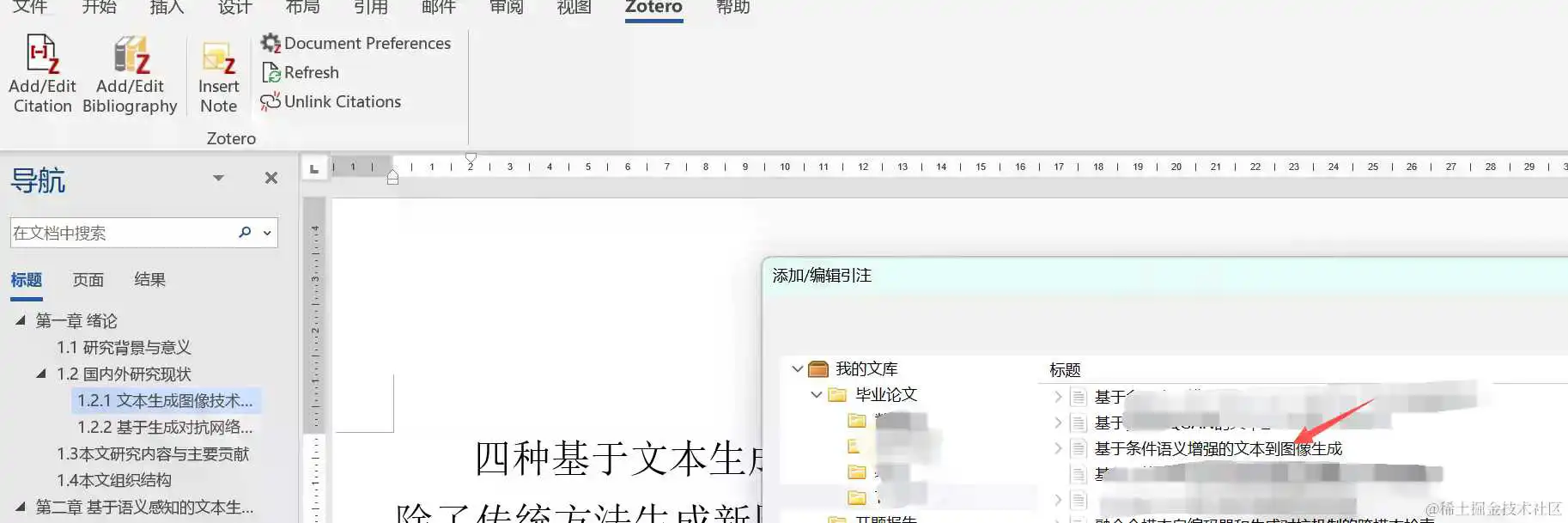Image resolution: width=1568 pixels, height=523 pixels.
Task: Collapse the 第二章 heading arrow
Action: point(21,507)
